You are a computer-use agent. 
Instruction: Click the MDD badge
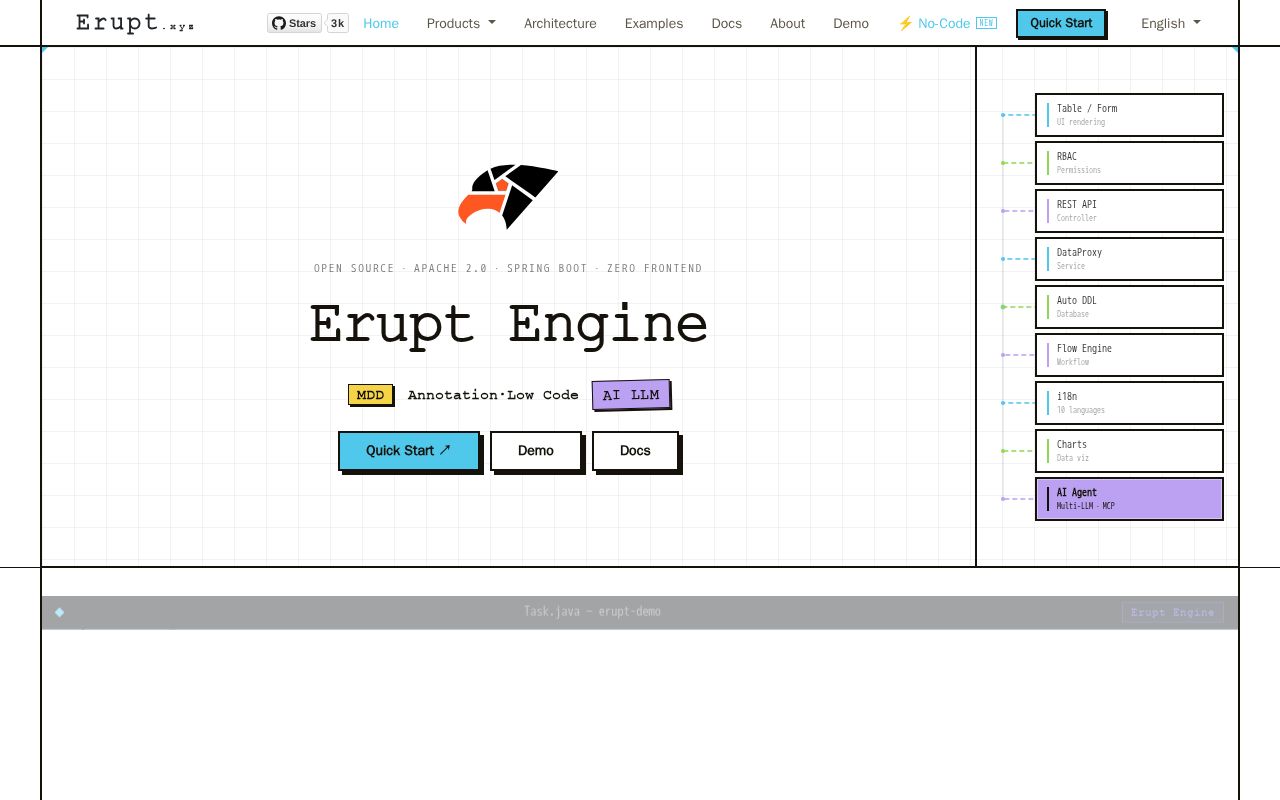pyautogui.click(x=370, y=395)
